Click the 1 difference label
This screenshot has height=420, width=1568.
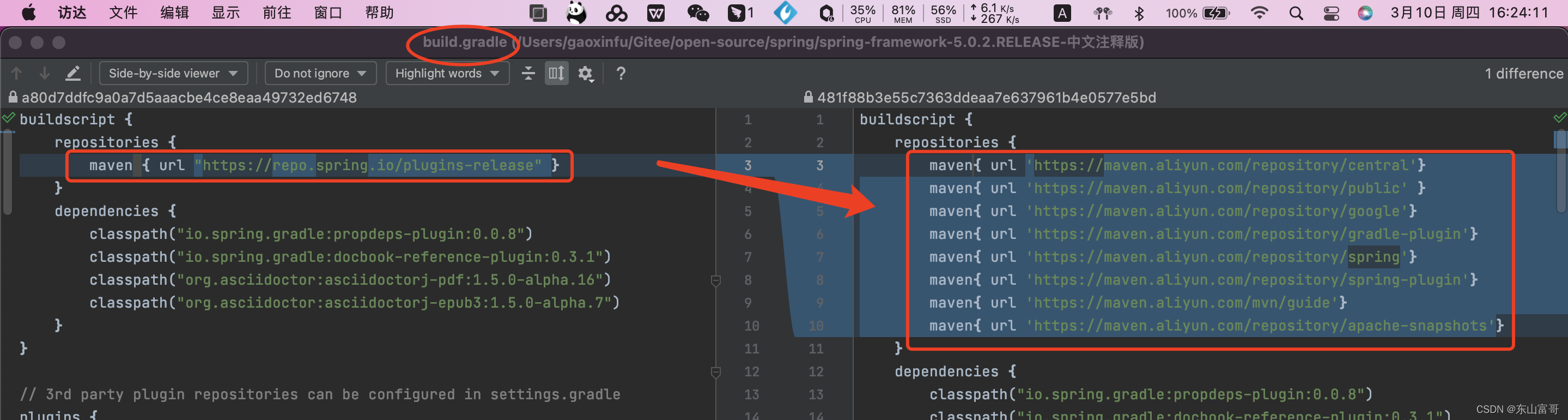point(1523,73)
